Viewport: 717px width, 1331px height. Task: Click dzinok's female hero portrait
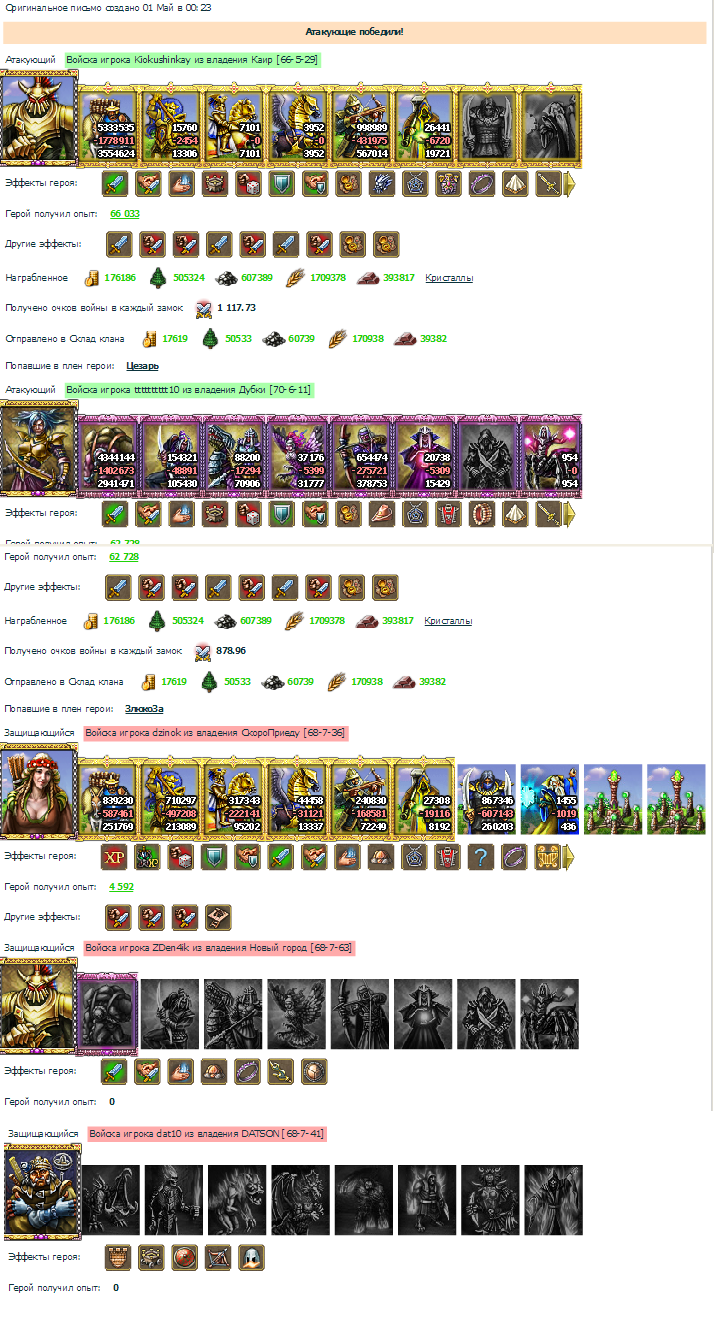39,792
